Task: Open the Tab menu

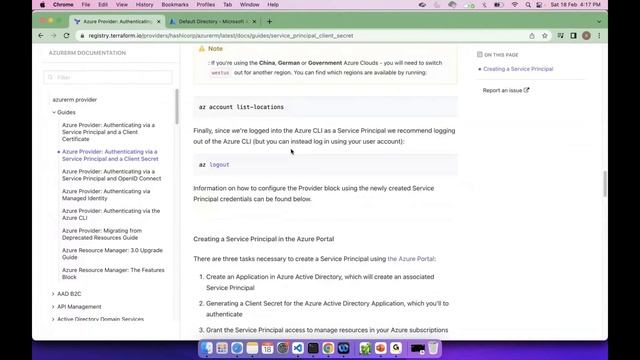Action: tap(228, 5)
